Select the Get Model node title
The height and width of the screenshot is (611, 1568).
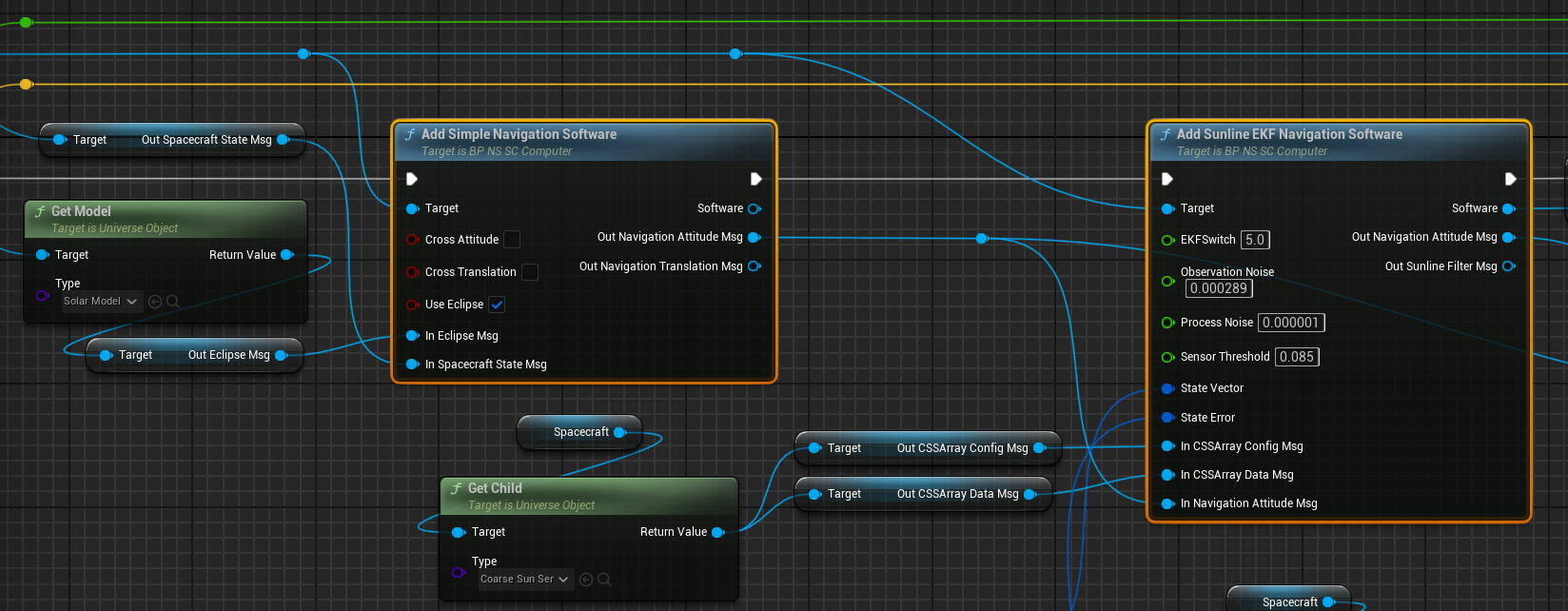pos(81,211)
